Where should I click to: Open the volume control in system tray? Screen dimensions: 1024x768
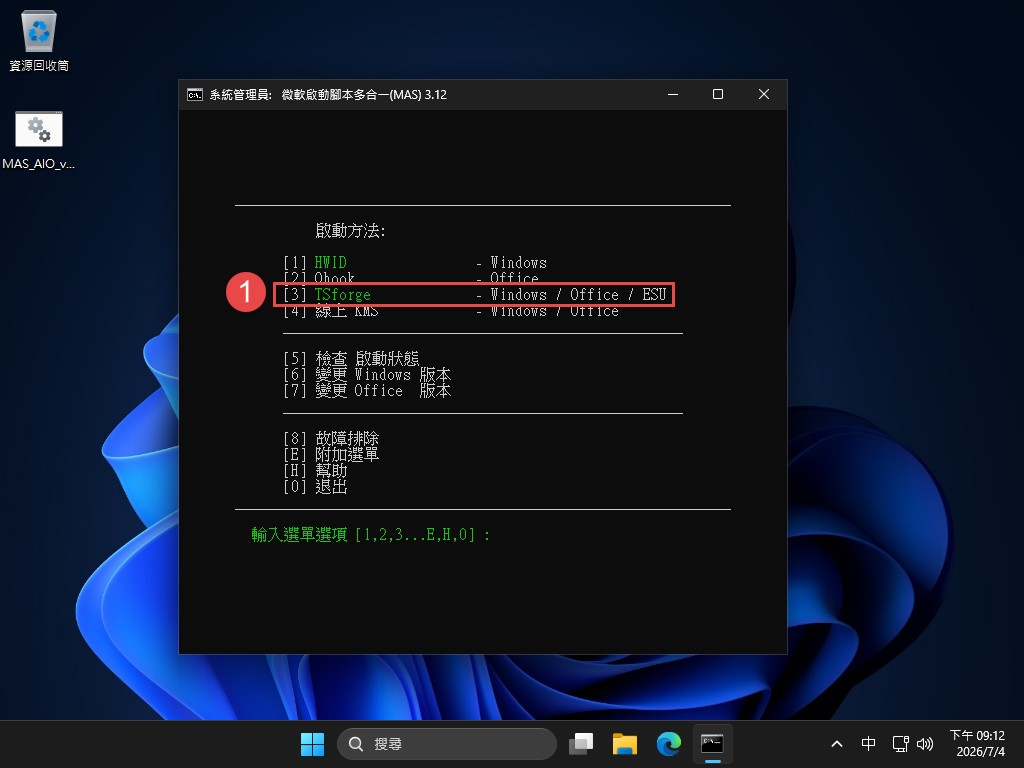click(x=925, y=744)
